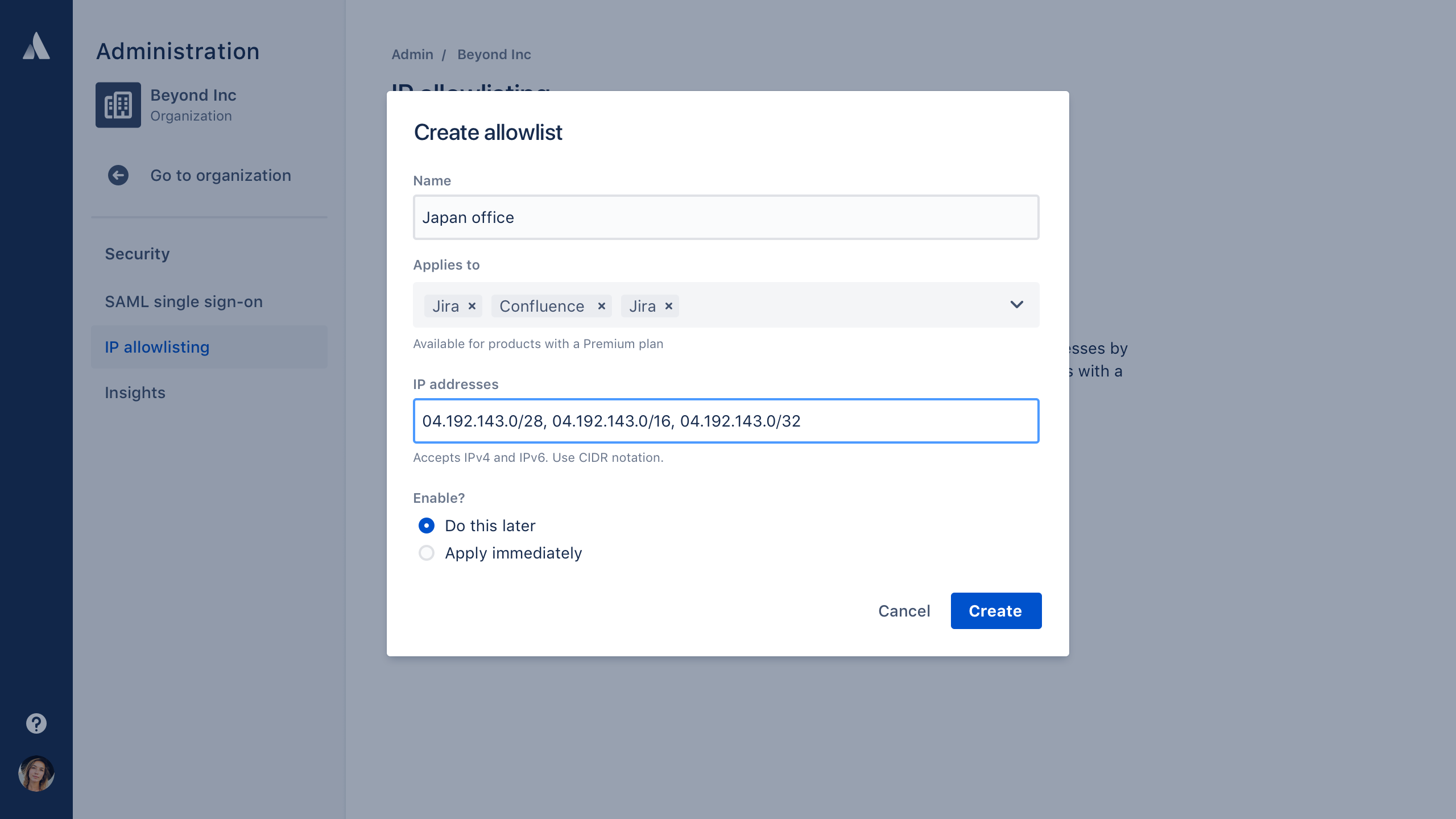Viewport: 1456px width, 819px height.
Task: Click the IP addresses input field
Action: pyautogui.click(x=726, y=421)
